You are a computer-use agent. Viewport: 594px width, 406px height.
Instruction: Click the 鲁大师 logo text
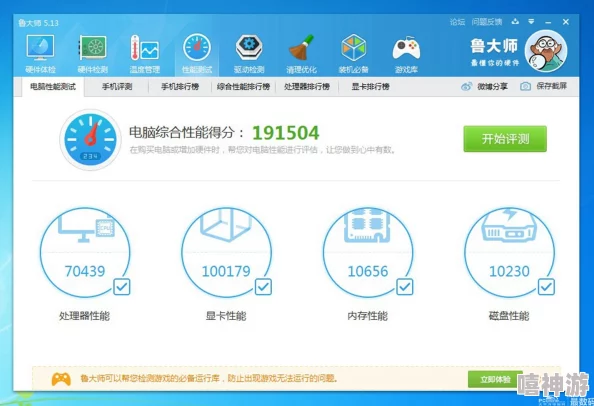(x=494, y=47)
